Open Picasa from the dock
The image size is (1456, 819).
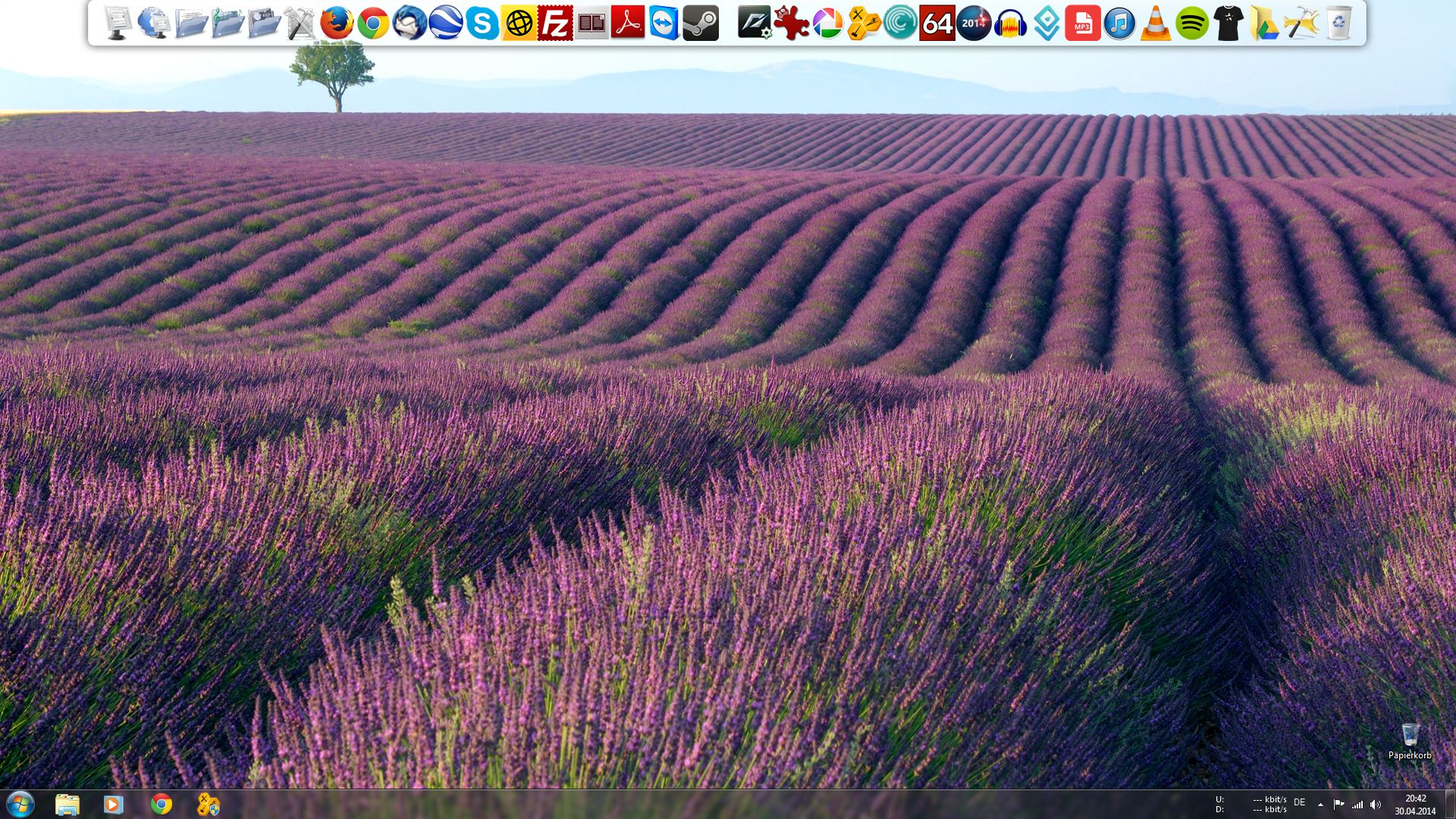click(827, 24)
